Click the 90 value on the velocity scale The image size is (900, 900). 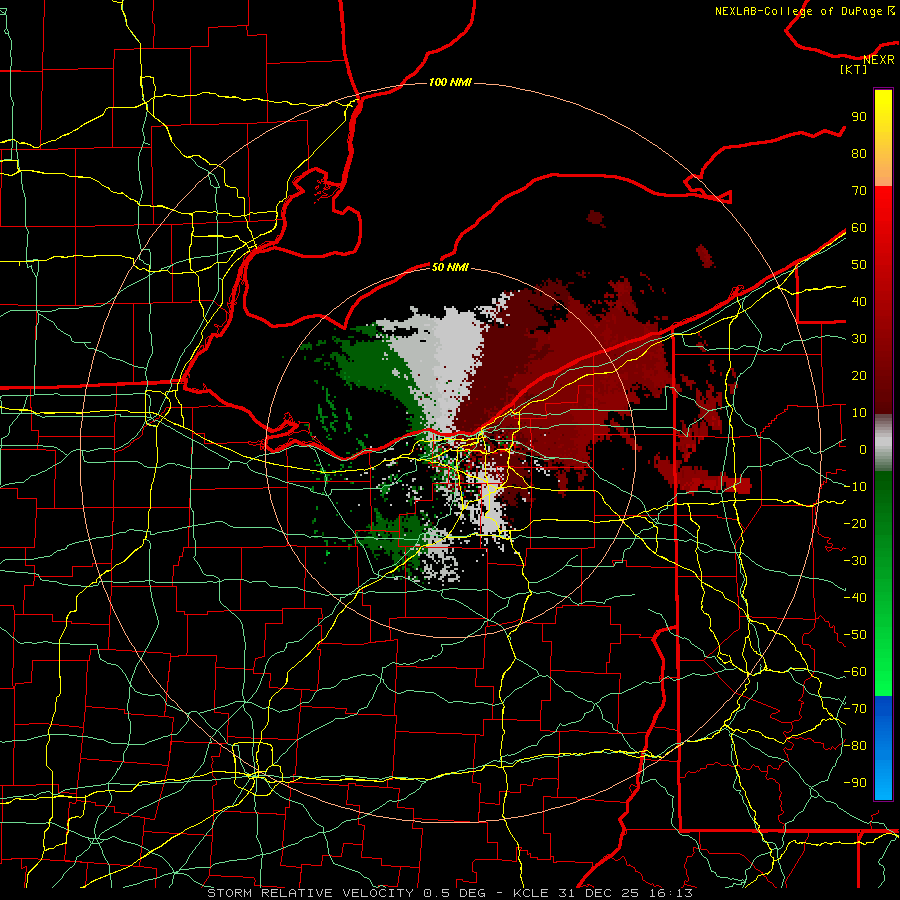(859, 117)
